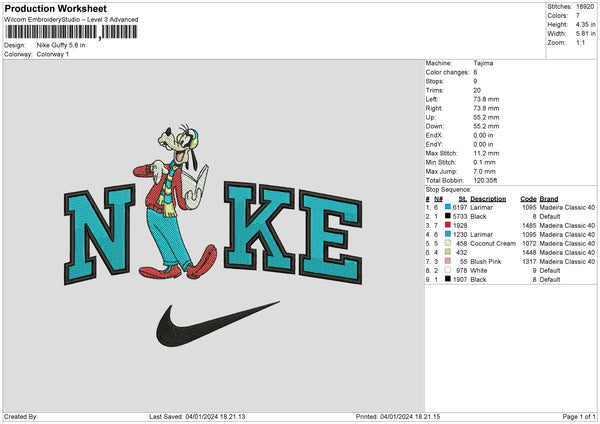Click the Production Worksheet title
This screenshot has height=424, width=600.
tap(55, 8)
